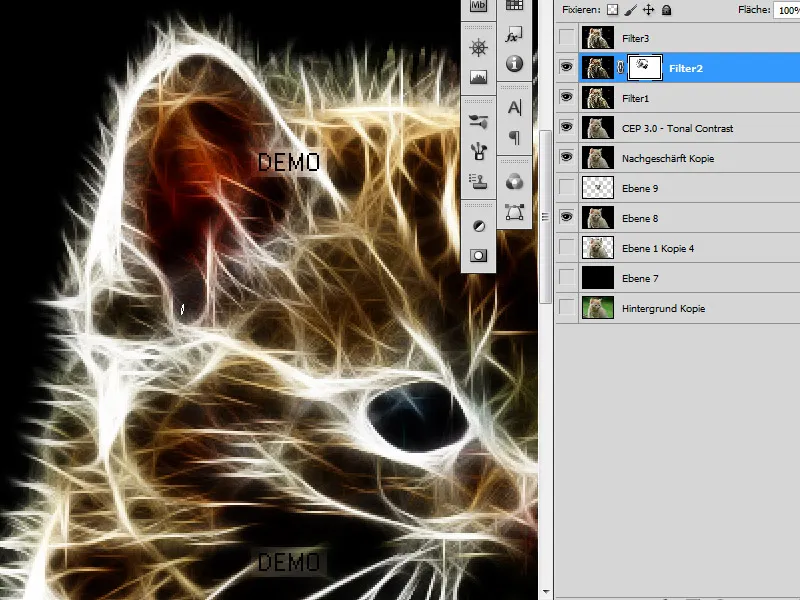Open the Styles (fx) panel
This screenshot has width=800, height=600.
point(514,35)
